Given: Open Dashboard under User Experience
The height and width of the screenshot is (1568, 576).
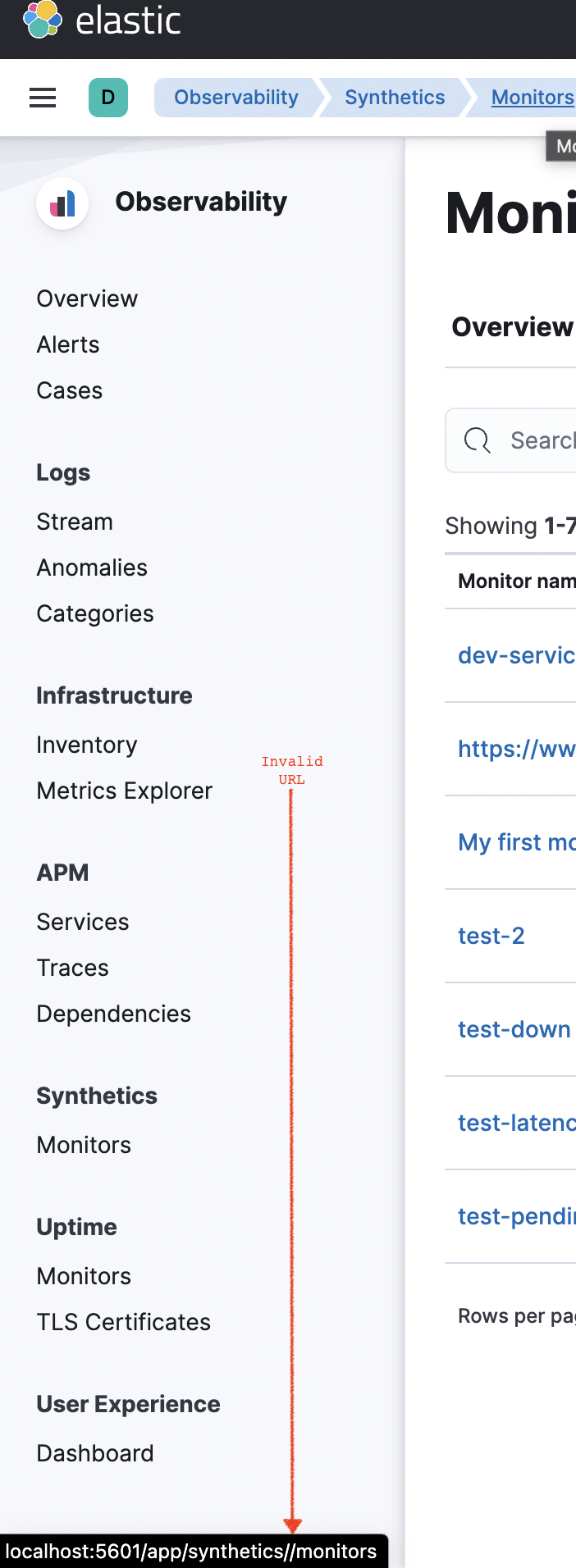Looking at the screenshot, I should pyautogui.click(x=94, y=1453).
